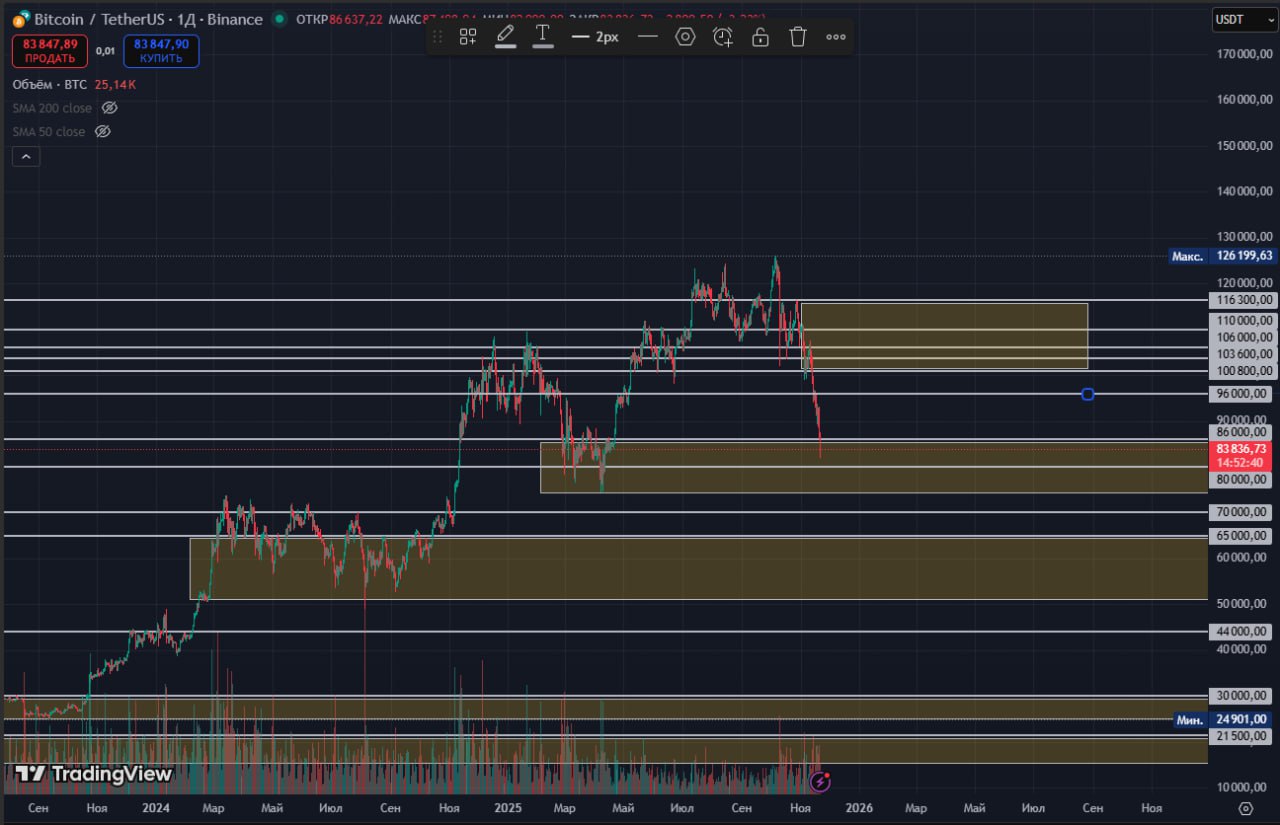Add alert using the clock icon

(723, 37)
